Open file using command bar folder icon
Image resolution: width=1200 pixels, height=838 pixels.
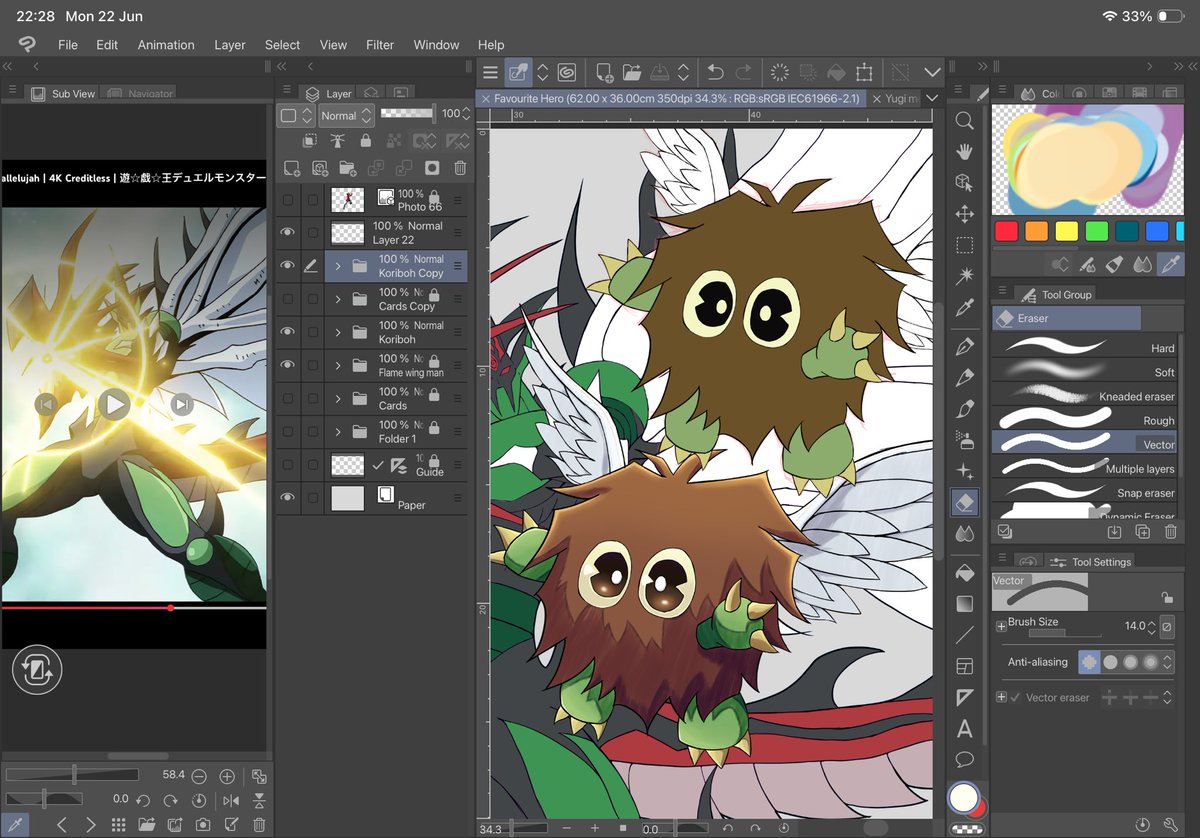click(x=631, y=72)
